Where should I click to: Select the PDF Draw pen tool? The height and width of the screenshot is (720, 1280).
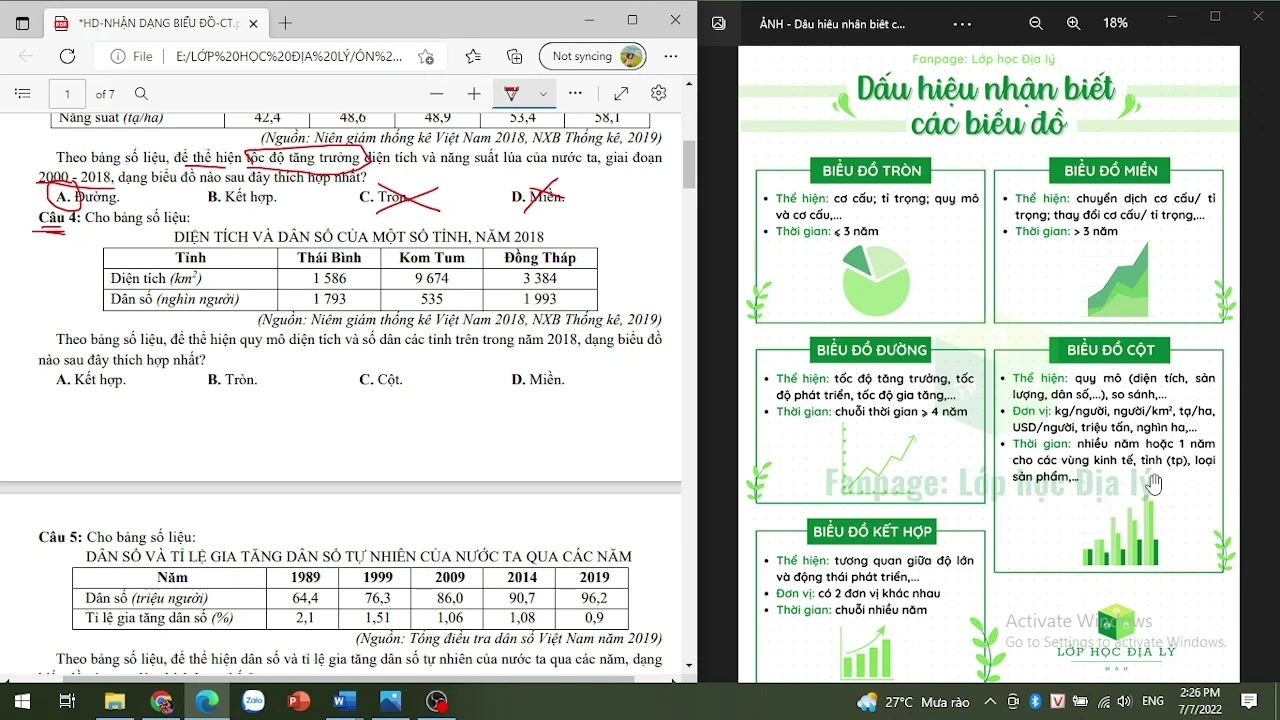click(x=512, y=94)
